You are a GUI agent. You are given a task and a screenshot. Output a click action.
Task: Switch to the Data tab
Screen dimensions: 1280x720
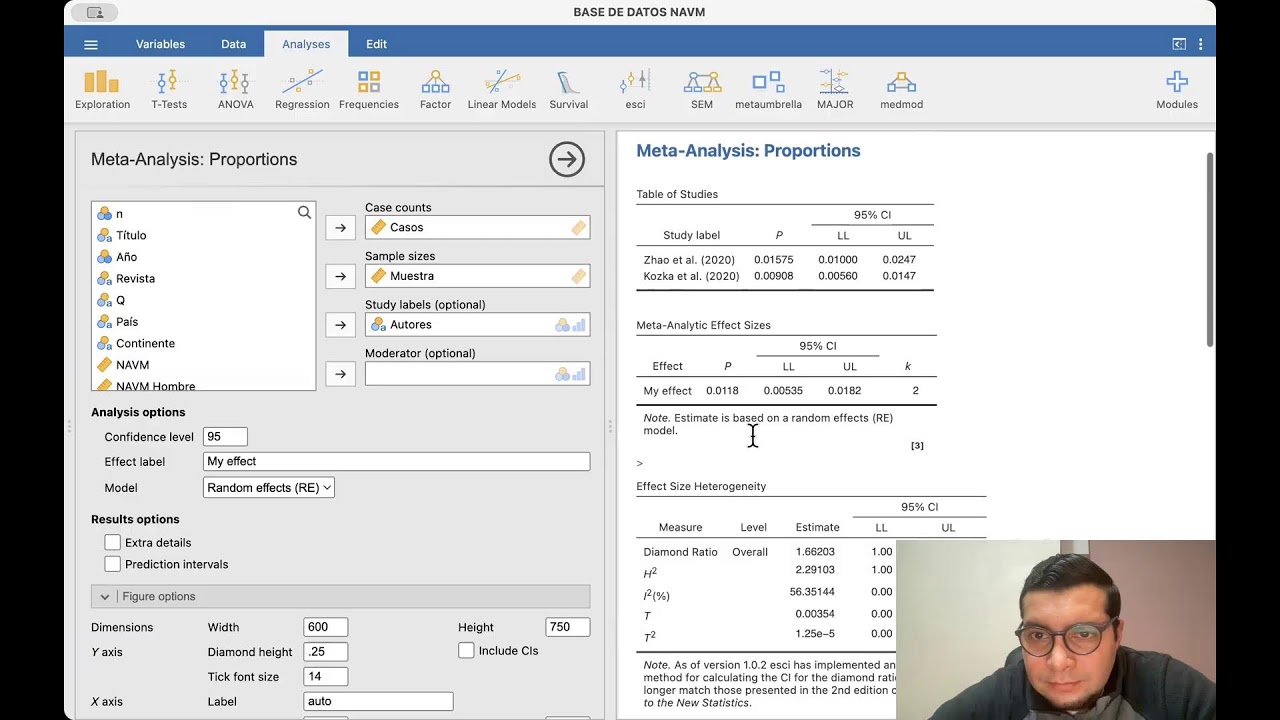coord(233,44)
